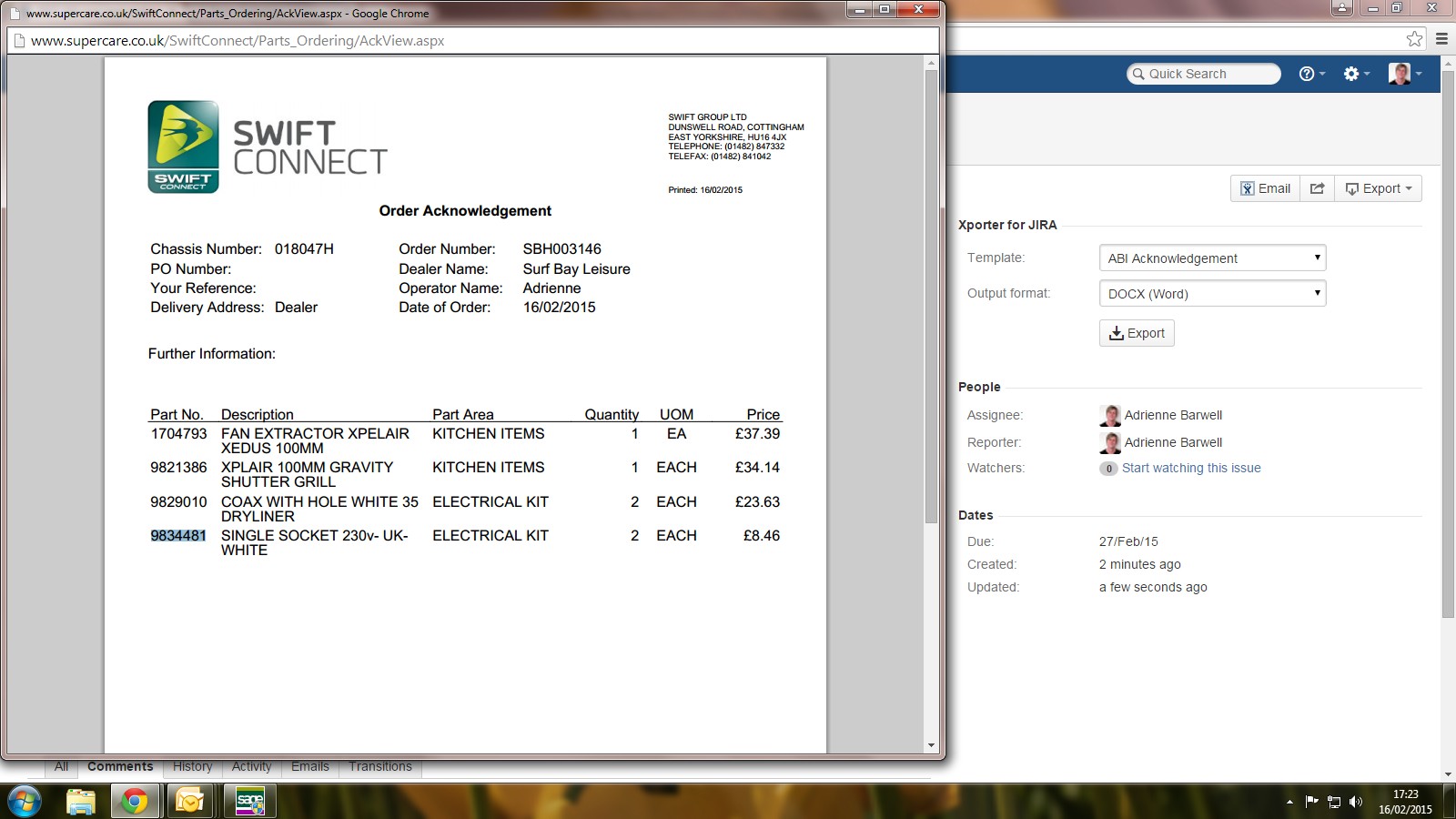Open Windows Explorer from the taskbar
The image size is (1456, 819).
coord(81,802)
